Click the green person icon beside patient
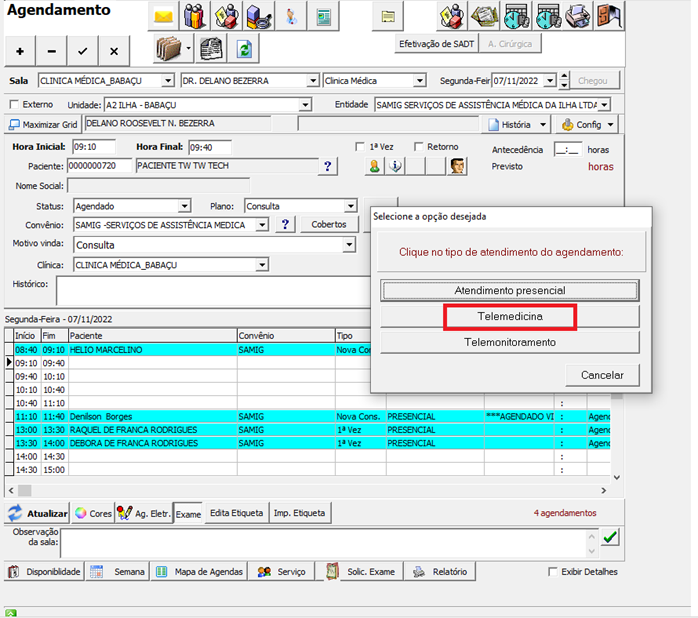The image size is (698, 618). coord(374,166)
